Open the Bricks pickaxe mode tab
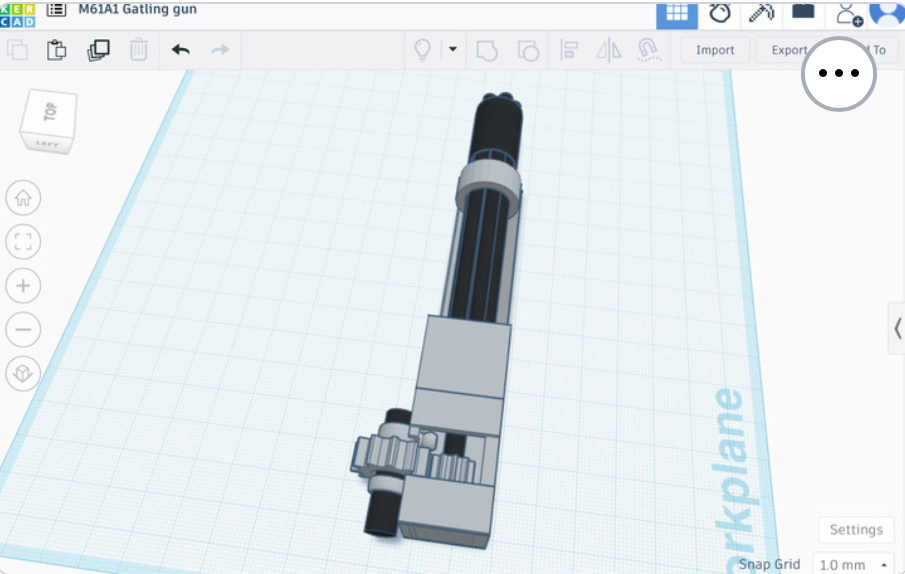905x574 pixels. click(x=761, y=14)
